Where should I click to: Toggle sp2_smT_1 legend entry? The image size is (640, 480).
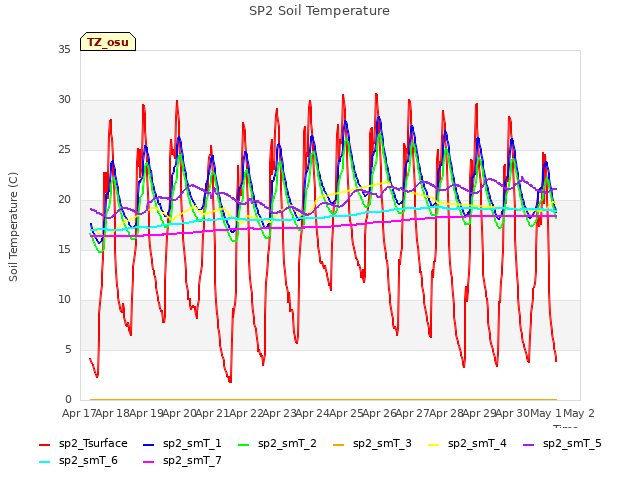click(182, 443)
